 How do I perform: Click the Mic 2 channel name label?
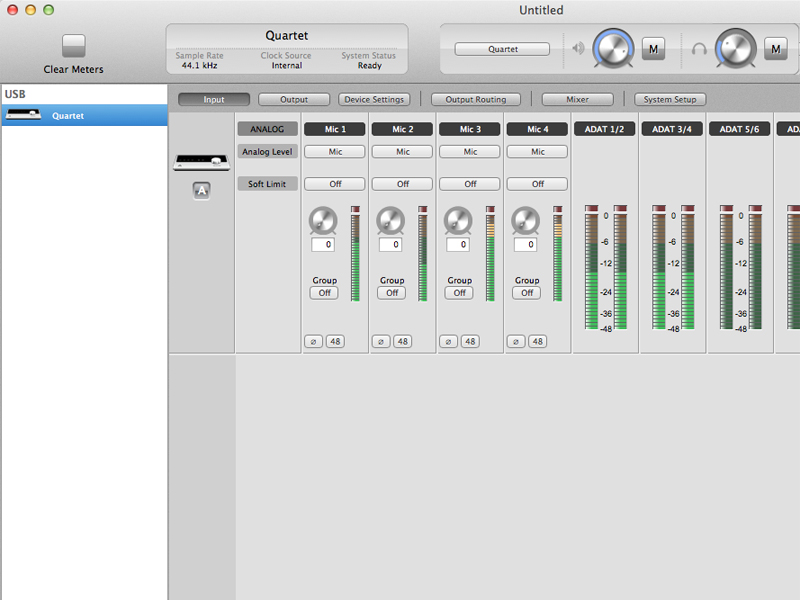coord(403,129)
